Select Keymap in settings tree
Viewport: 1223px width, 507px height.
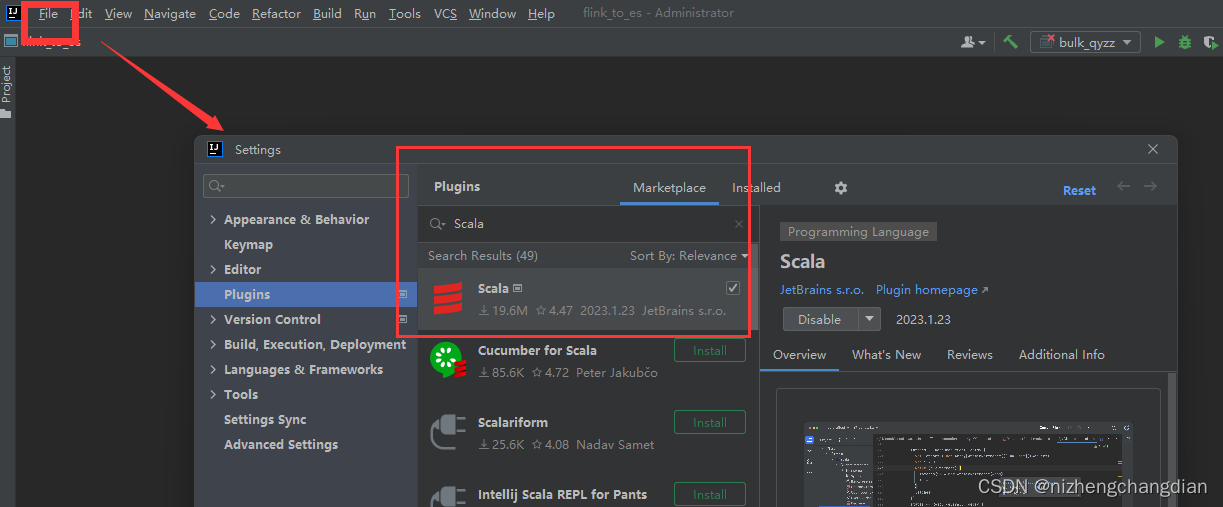248,245
